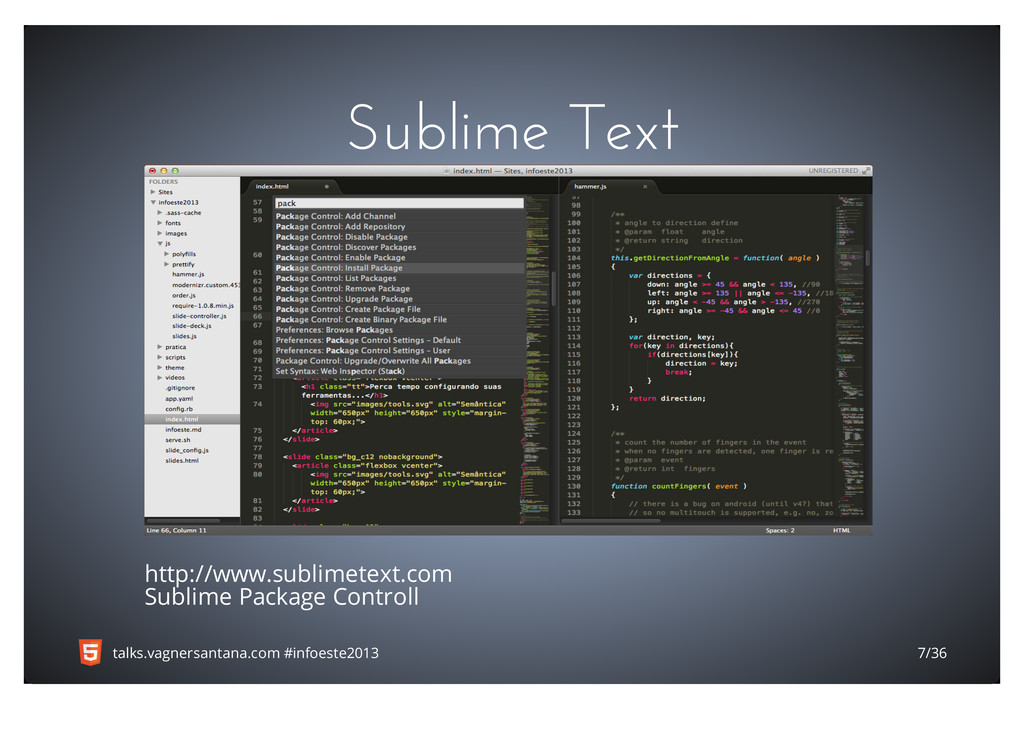
Task: Open infoeste.md in the sidebar
Action: [184, 430]
